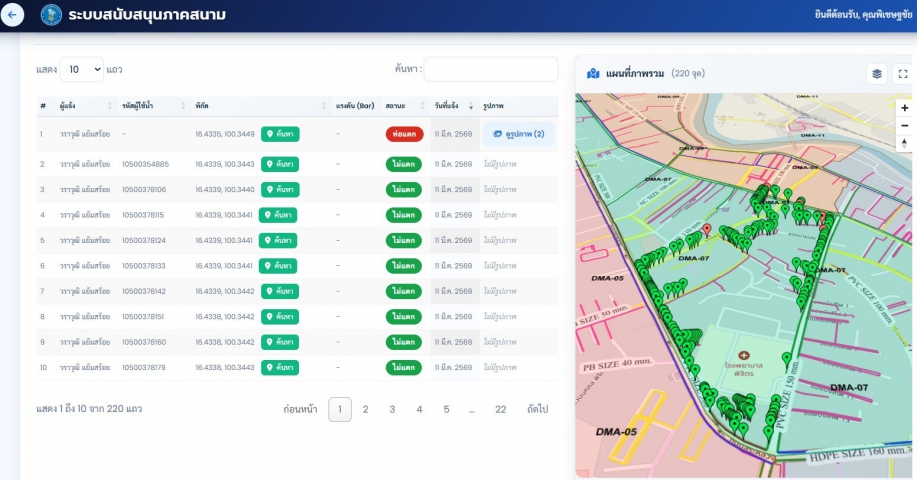The height and width of the screenshot is (480, 917).
Task: Open the rows-per-page dropdown showing 10
Action: [81, 69]
